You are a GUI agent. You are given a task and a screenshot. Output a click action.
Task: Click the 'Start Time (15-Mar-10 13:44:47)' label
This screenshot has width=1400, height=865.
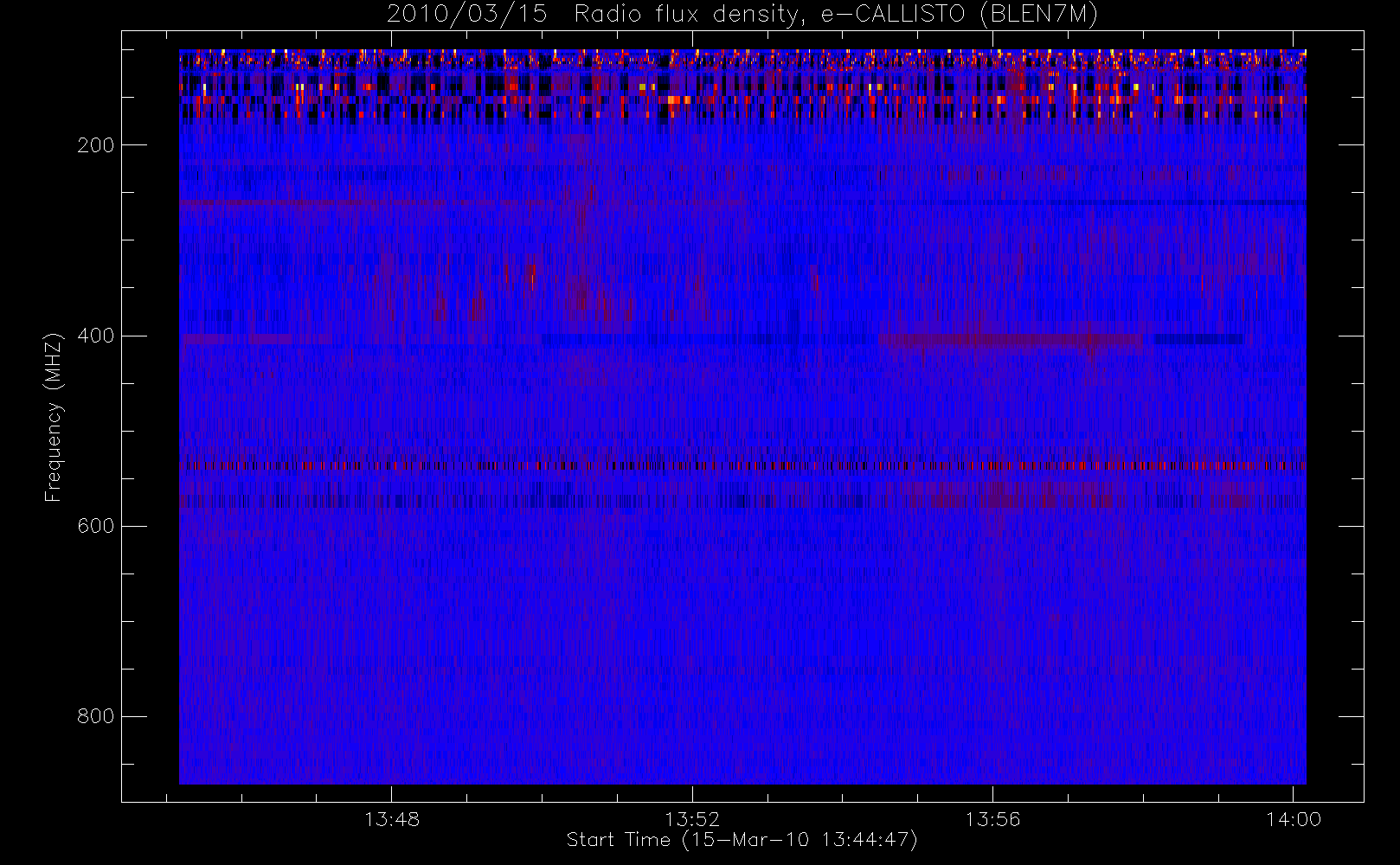point(742,840)
